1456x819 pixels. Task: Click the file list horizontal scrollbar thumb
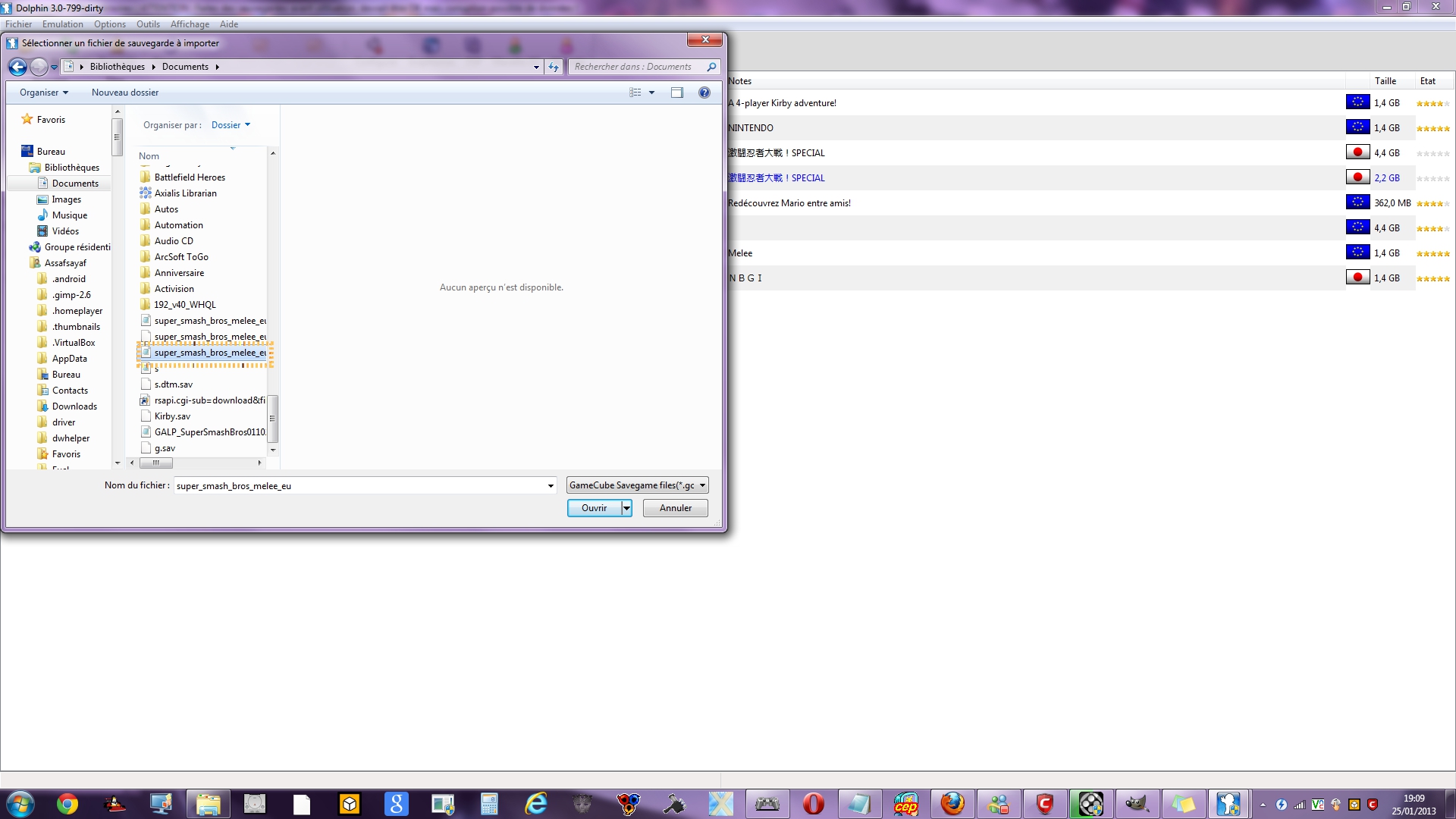pyautogui.click(x=156, y=463)
